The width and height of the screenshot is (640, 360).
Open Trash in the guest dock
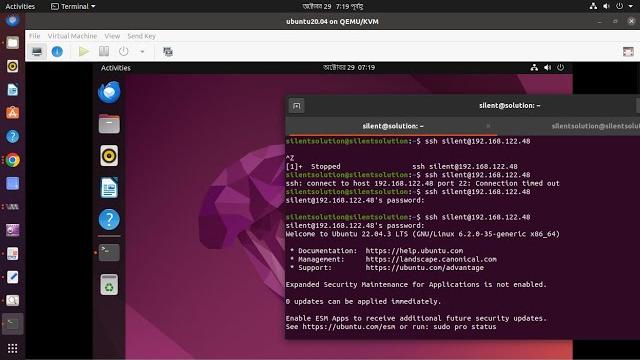[109, 284]
